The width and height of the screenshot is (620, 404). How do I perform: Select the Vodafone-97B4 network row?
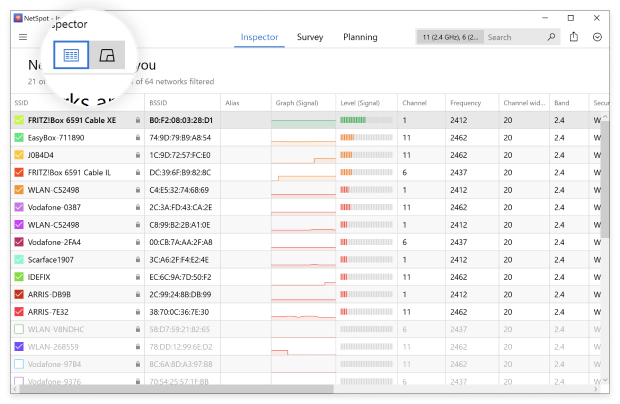[x=305, y=364]
